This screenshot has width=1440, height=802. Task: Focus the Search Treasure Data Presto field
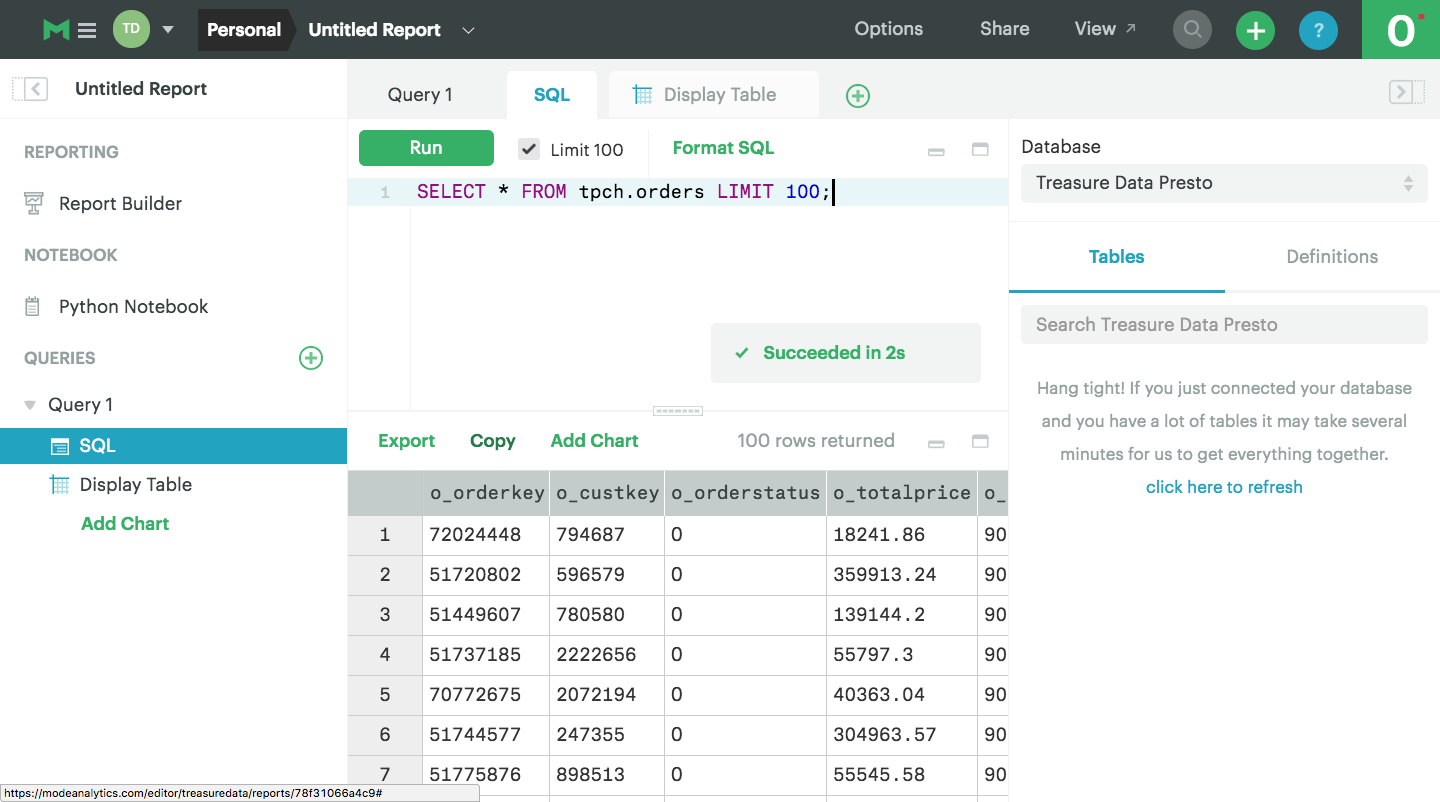1224,325
